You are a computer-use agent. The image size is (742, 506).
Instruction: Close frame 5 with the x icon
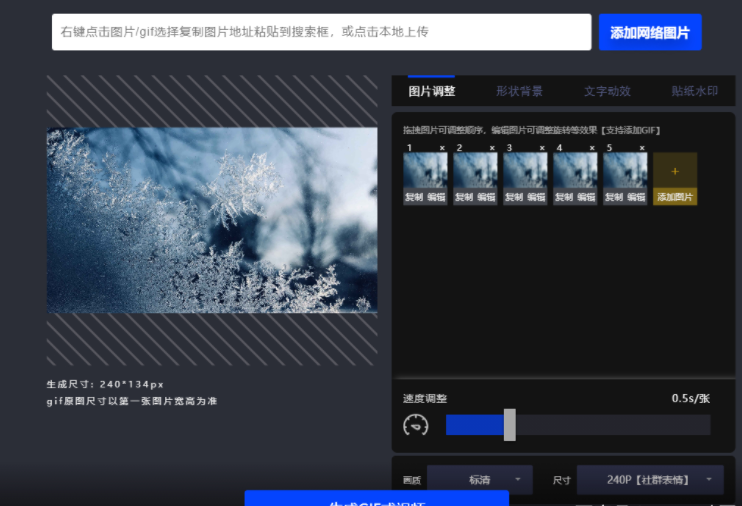pos(642,148)
